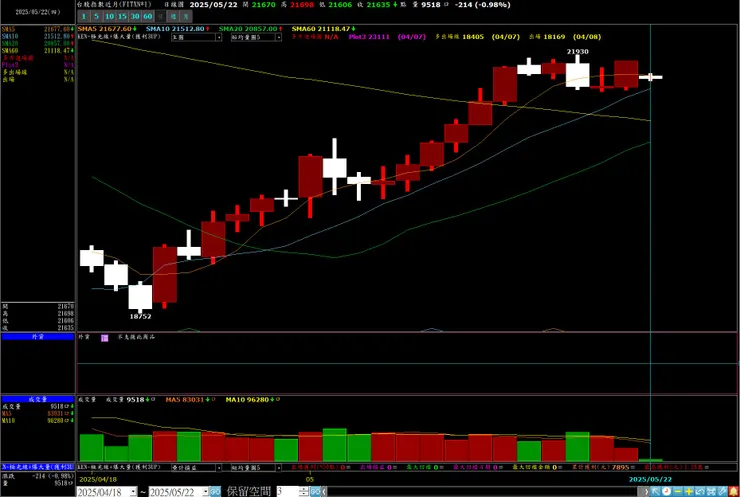Click the scrollbar right arrow button
Viewport: 740px width, 497px height.
(644, 491)
